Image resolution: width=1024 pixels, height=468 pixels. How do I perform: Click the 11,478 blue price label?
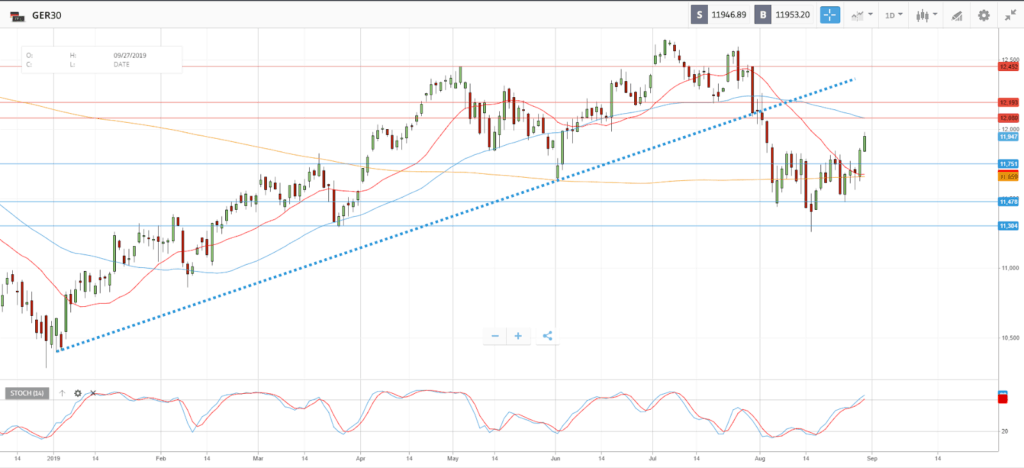pos(1009,202)
